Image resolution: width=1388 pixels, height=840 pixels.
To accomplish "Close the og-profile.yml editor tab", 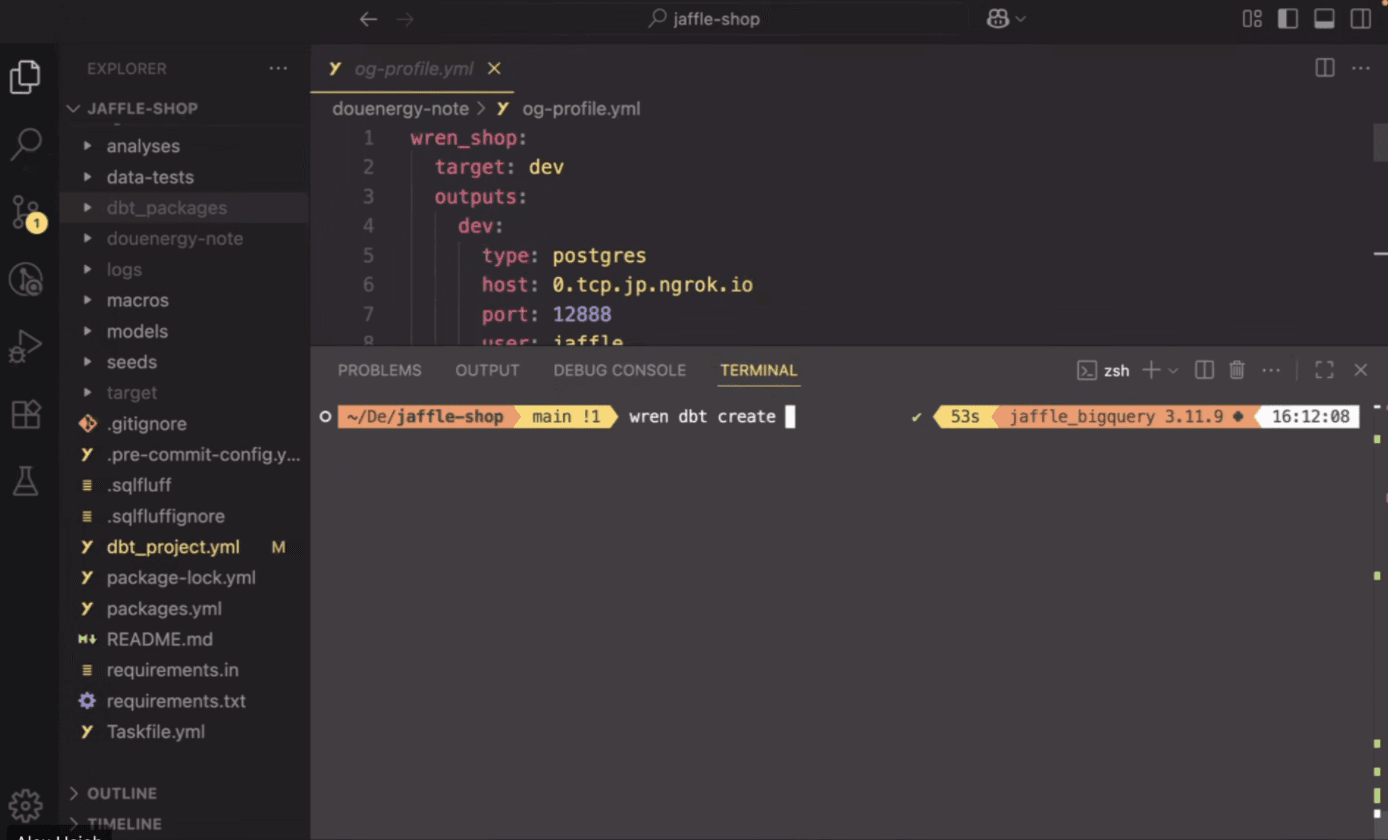I will pos(493,69).
